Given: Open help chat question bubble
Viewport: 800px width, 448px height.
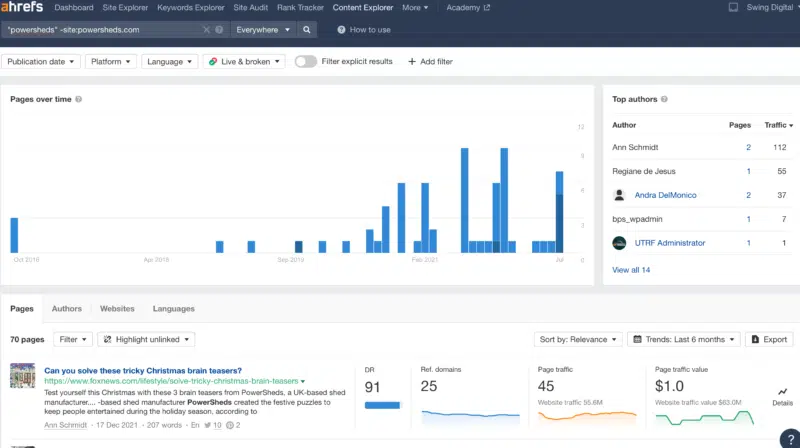Looking at the screenshot, I should (791, 439).
